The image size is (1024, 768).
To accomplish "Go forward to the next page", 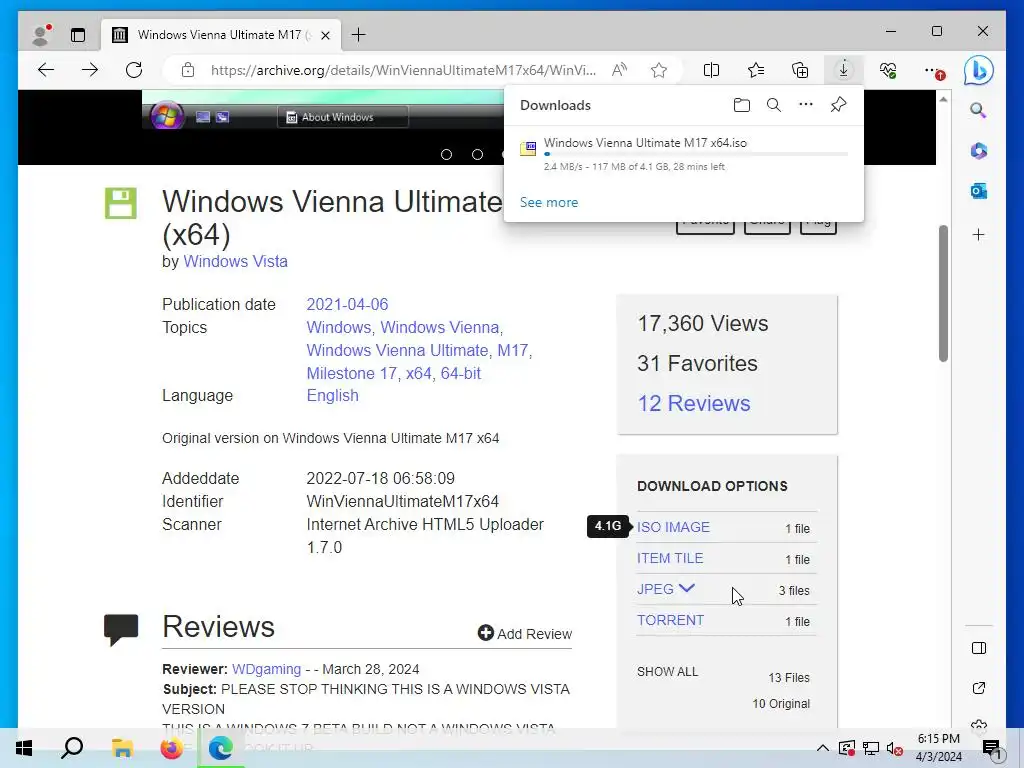I will tap(89, 70).
